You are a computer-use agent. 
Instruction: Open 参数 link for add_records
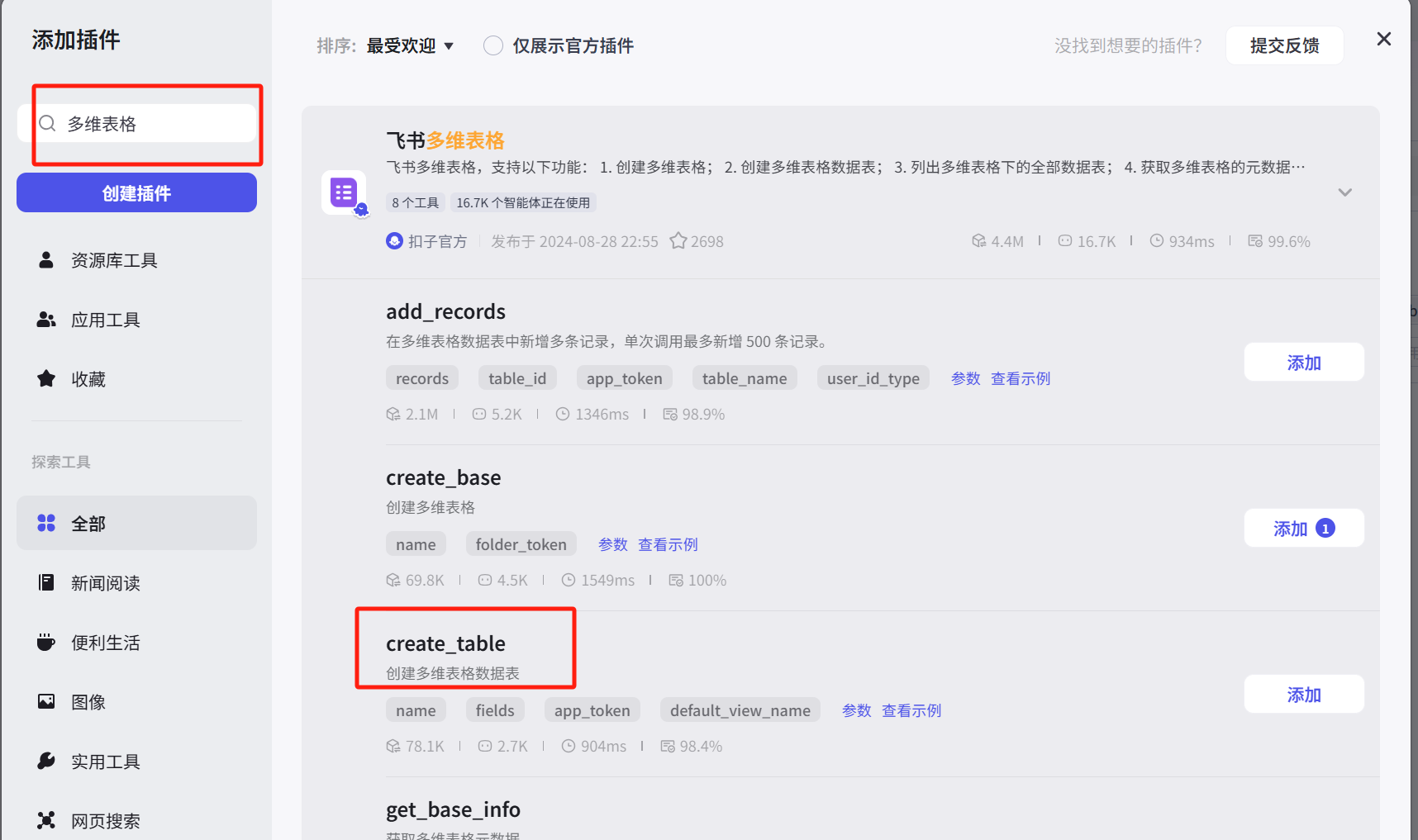[965, 378]
